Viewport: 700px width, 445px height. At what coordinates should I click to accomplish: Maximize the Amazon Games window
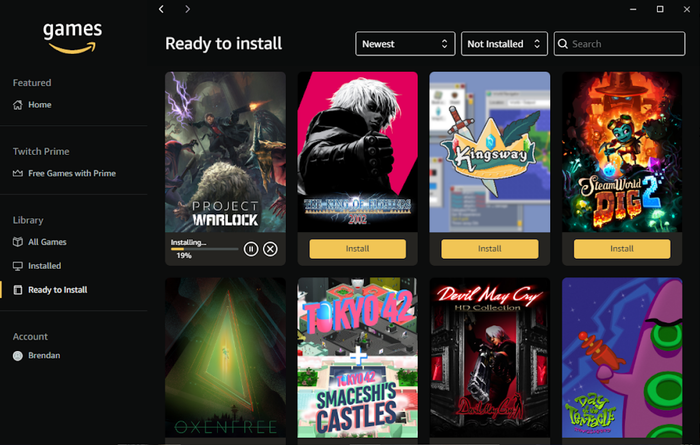click(660, 9)
